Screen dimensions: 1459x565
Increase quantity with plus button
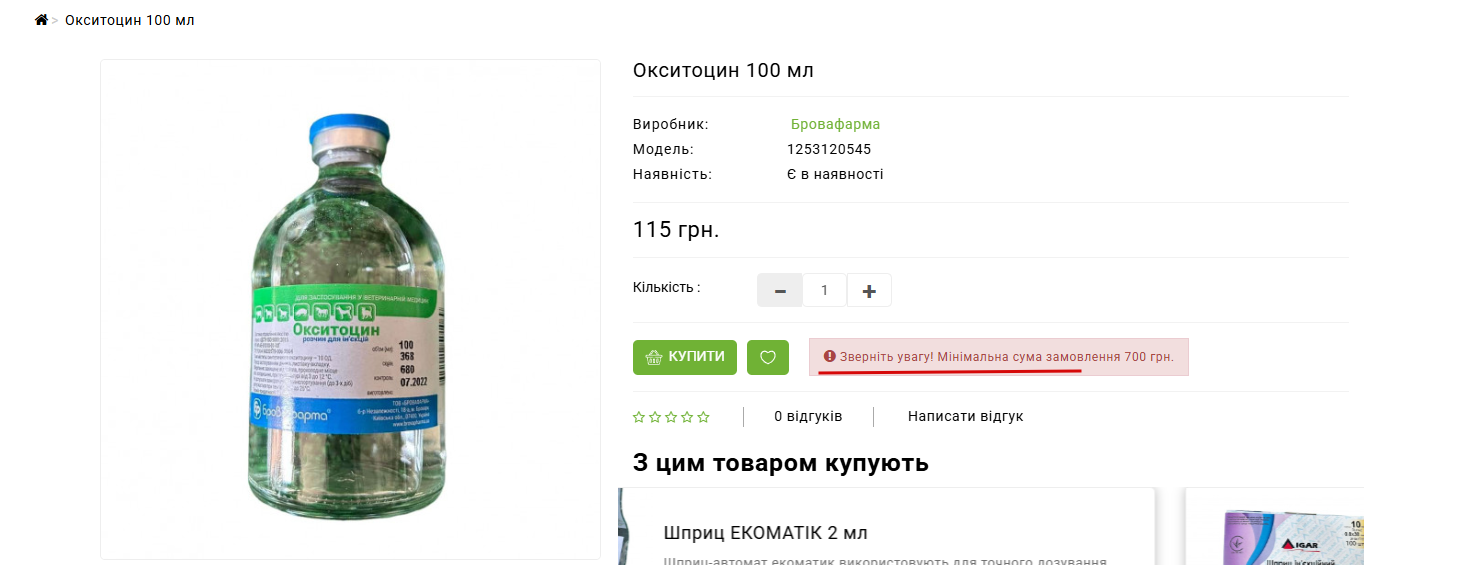click(869, 290)
